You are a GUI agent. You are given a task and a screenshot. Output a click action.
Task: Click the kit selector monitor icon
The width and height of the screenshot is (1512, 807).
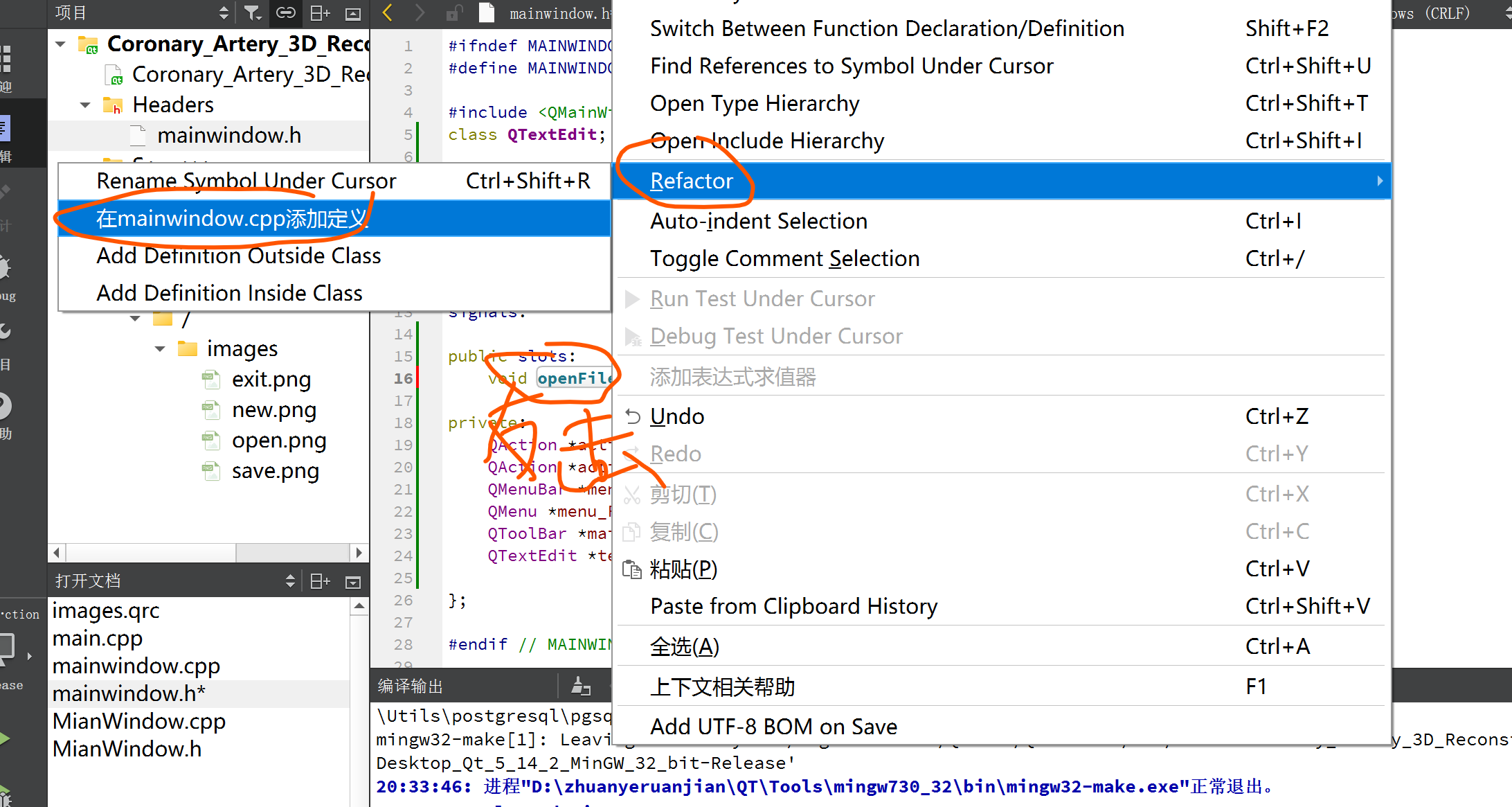tap(6, 648)
